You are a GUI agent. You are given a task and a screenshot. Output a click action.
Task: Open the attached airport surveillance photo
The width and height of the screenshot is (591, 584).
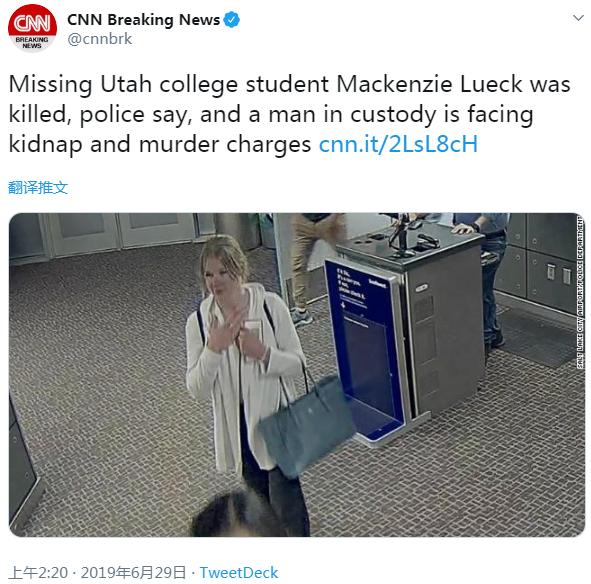tap(297, 375)
